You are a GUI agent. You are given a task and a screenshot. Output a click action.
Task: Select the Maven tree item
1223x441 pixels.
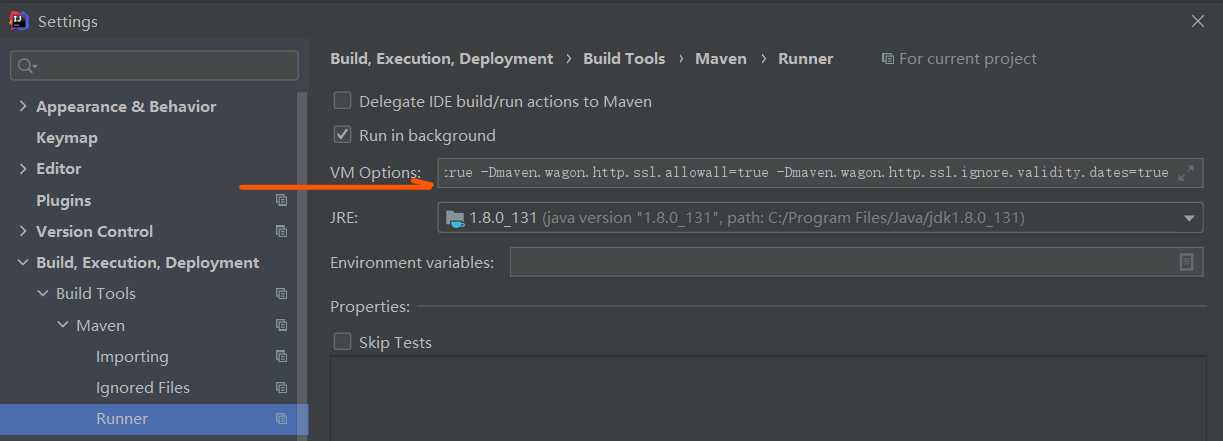(100, 325)
